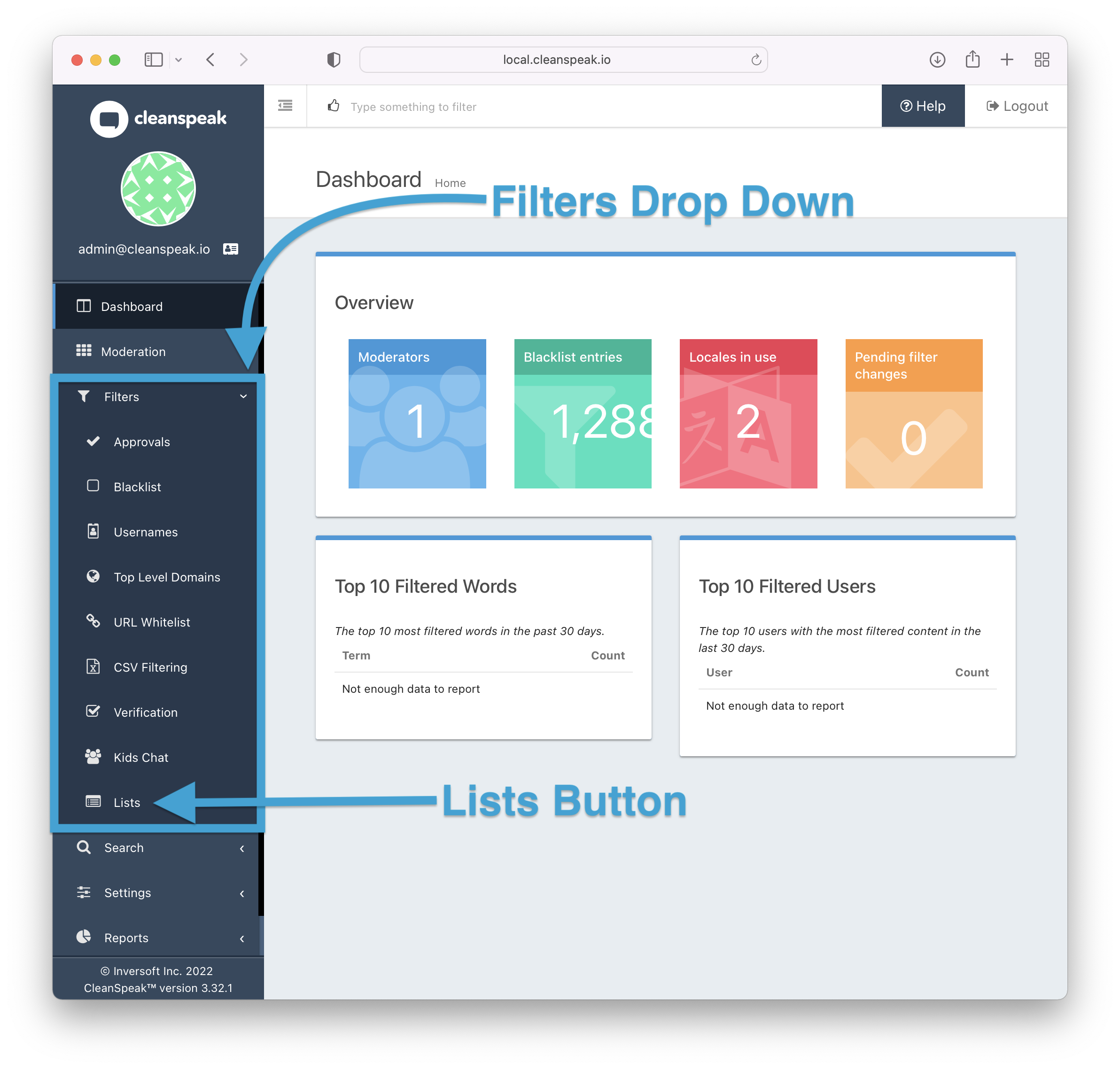Click the CSV Filtering file icon

[93, 666]
